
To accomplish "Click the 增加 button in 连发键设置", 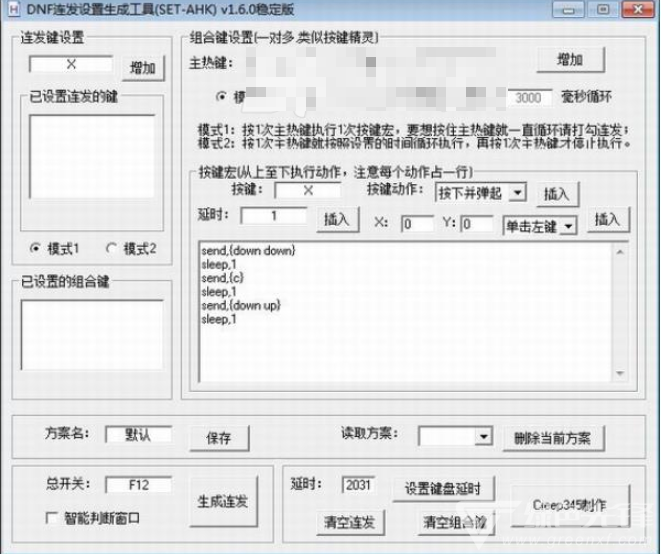I will (143, 68).
